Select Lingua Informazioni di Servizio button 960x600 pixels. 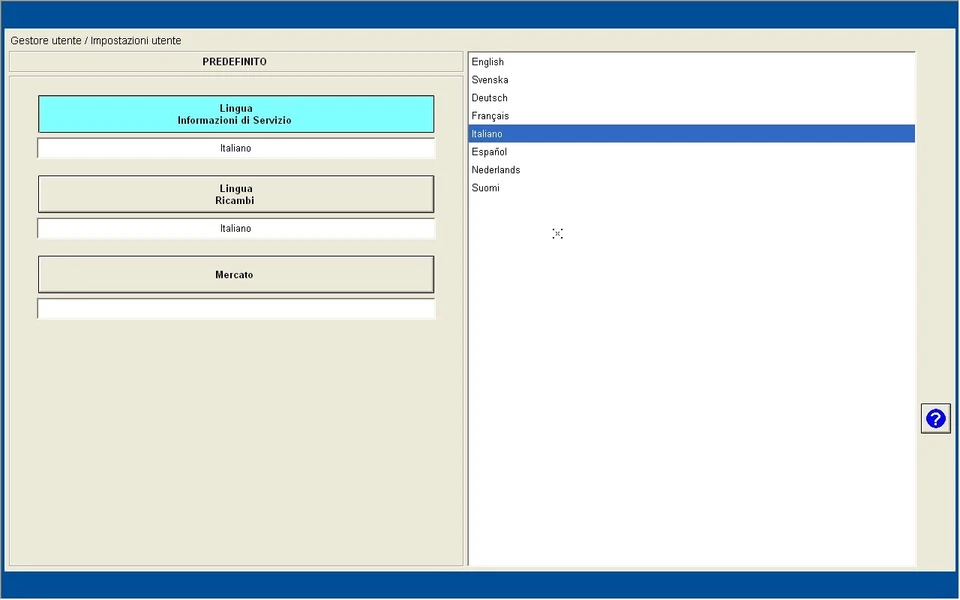(x=236, y=114)
